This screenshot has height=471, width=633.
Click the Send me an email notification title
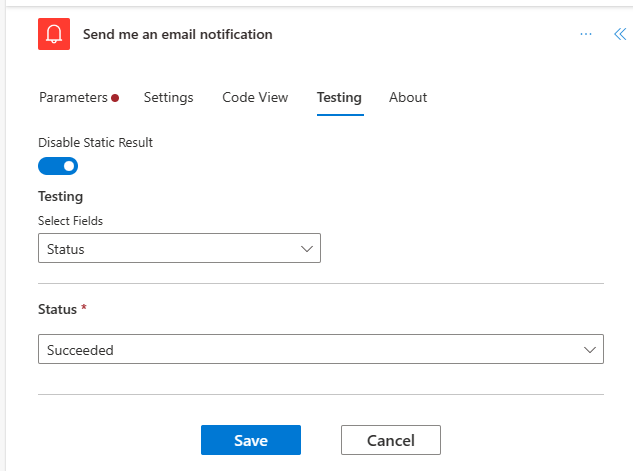coord(177,34)
